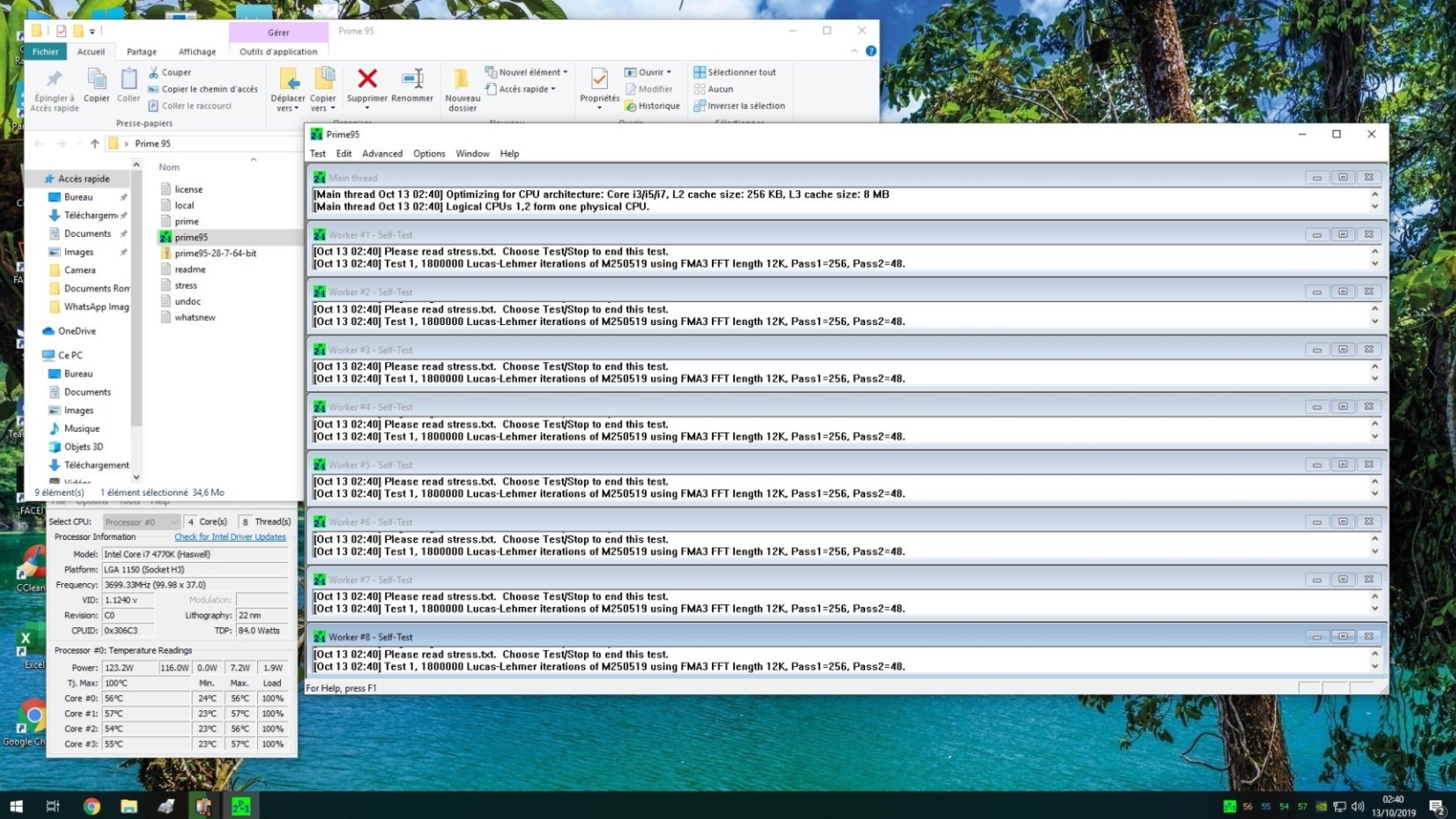Screen dimensions: 1456x819
Task: Open Explorer help question mark icon
Action: click(x=871, y=51)
